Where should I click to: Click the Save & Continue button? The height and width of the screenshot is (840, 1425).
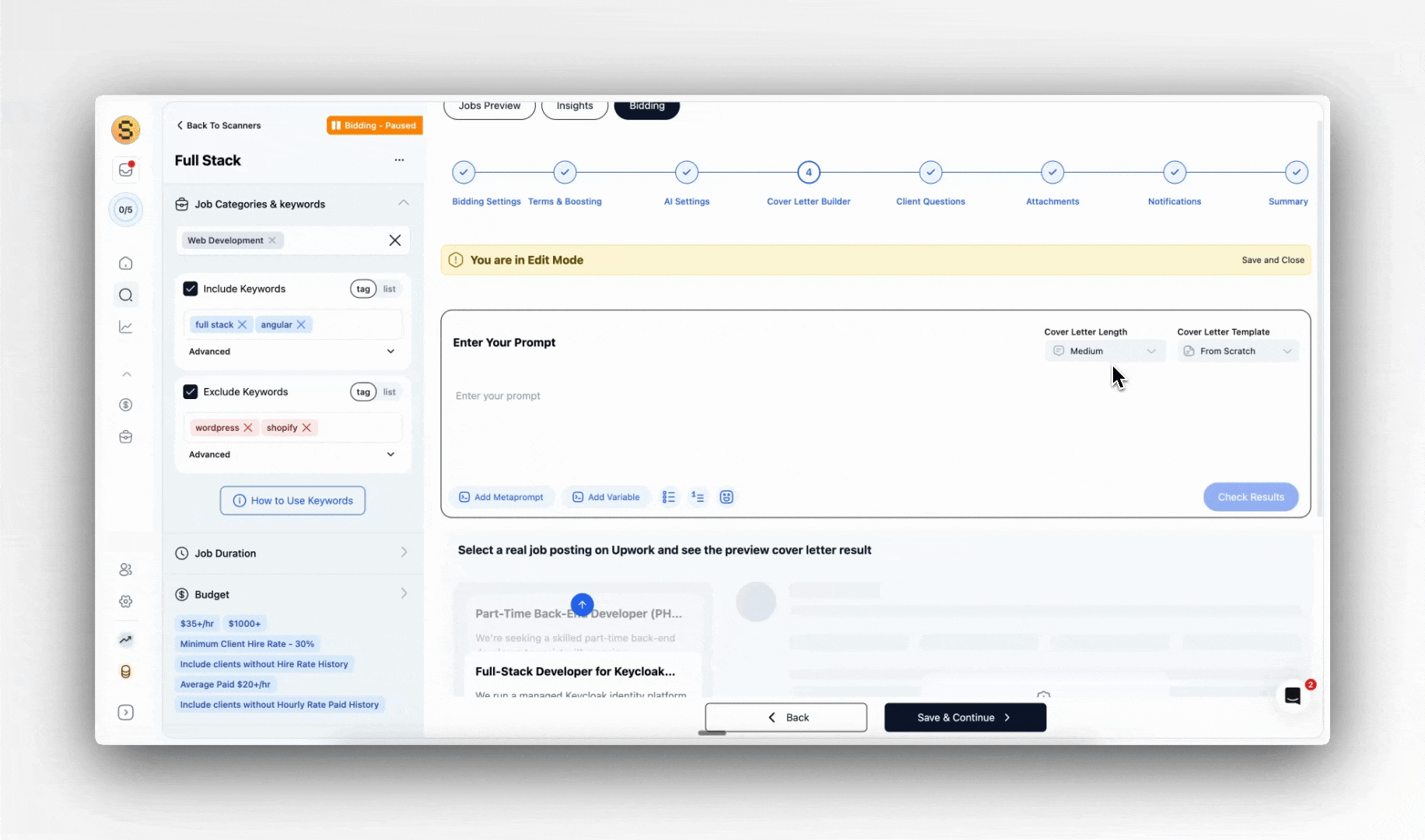965,717
